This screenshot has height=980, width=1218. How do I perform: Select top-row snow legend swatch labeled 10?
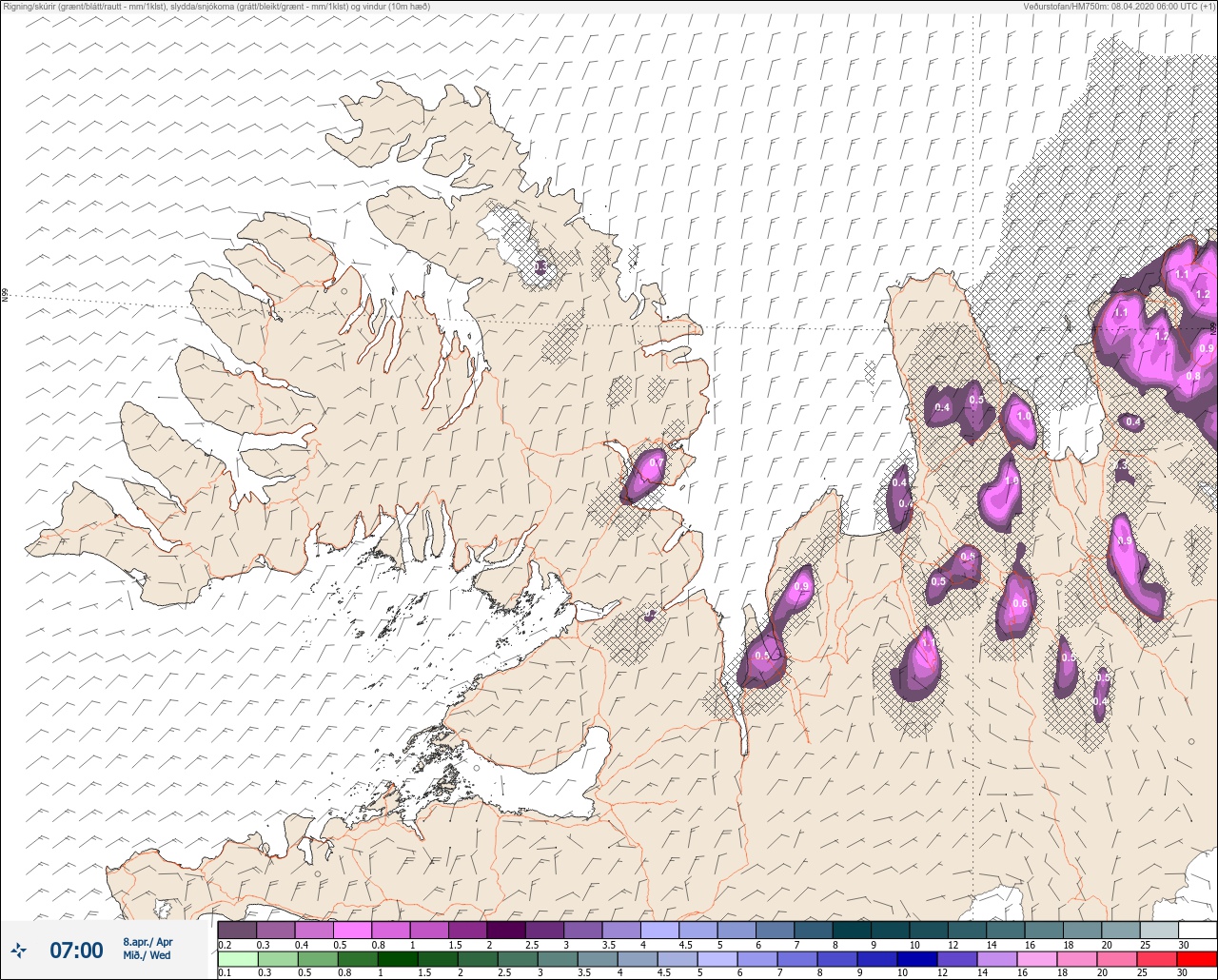(x=929, y=930)
